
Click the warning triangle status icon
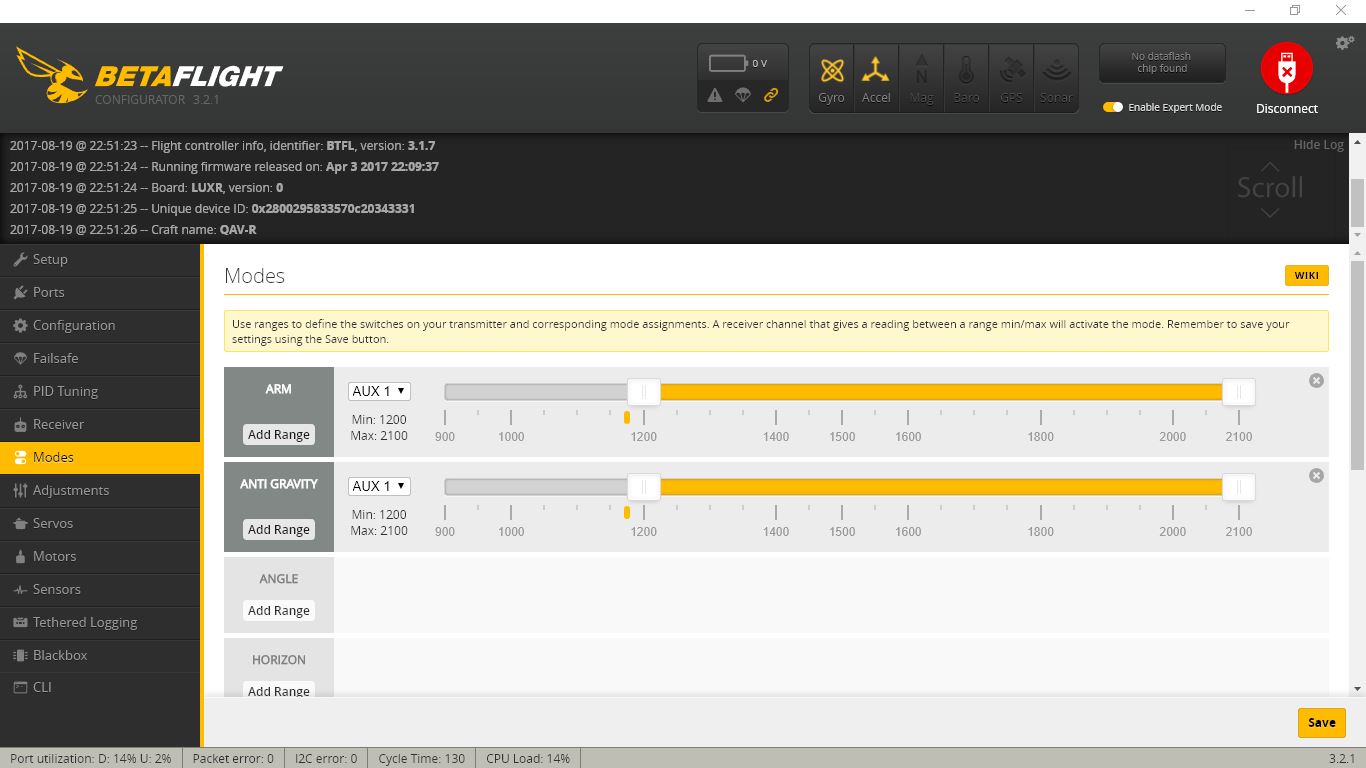pos(714,95)
